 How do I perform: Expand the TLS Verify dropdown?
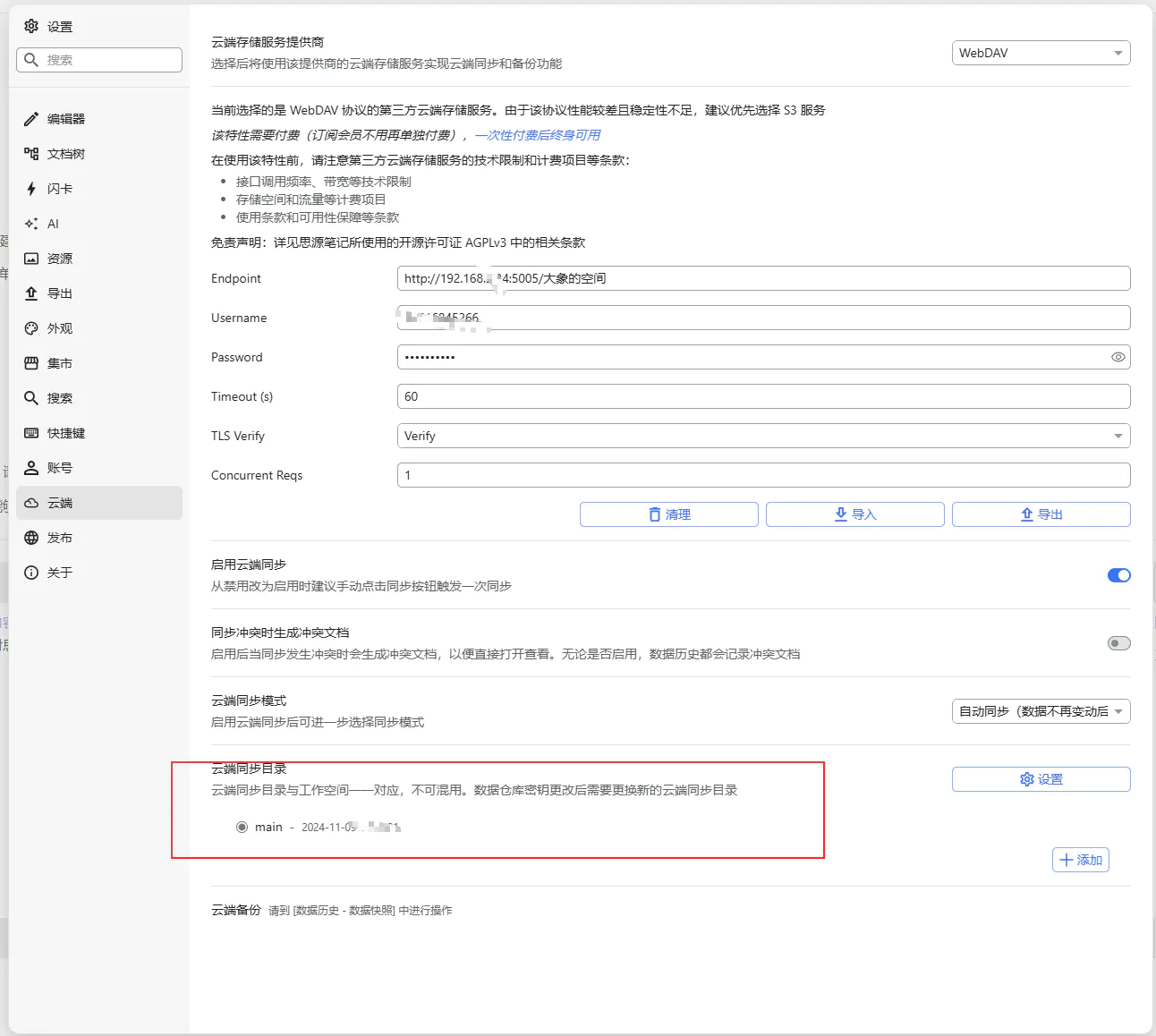(x=763, y=436)
